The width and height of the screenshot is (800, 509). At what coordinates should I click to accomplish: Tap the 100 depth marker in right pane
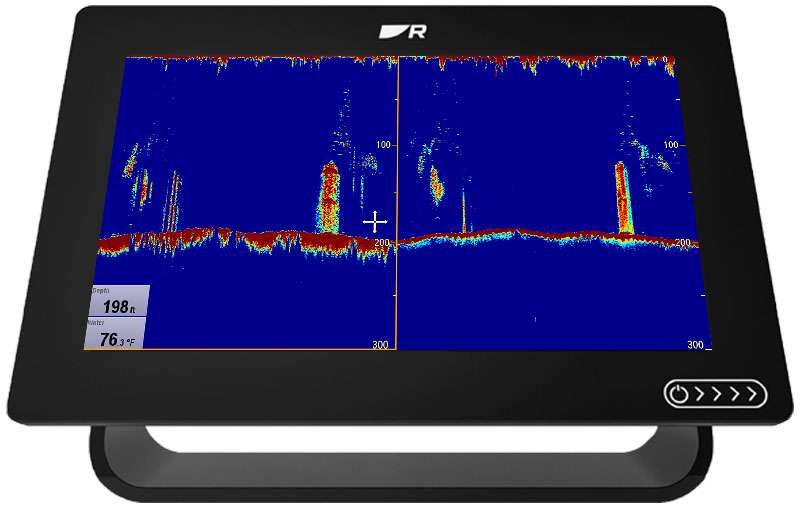pos(698,146)
